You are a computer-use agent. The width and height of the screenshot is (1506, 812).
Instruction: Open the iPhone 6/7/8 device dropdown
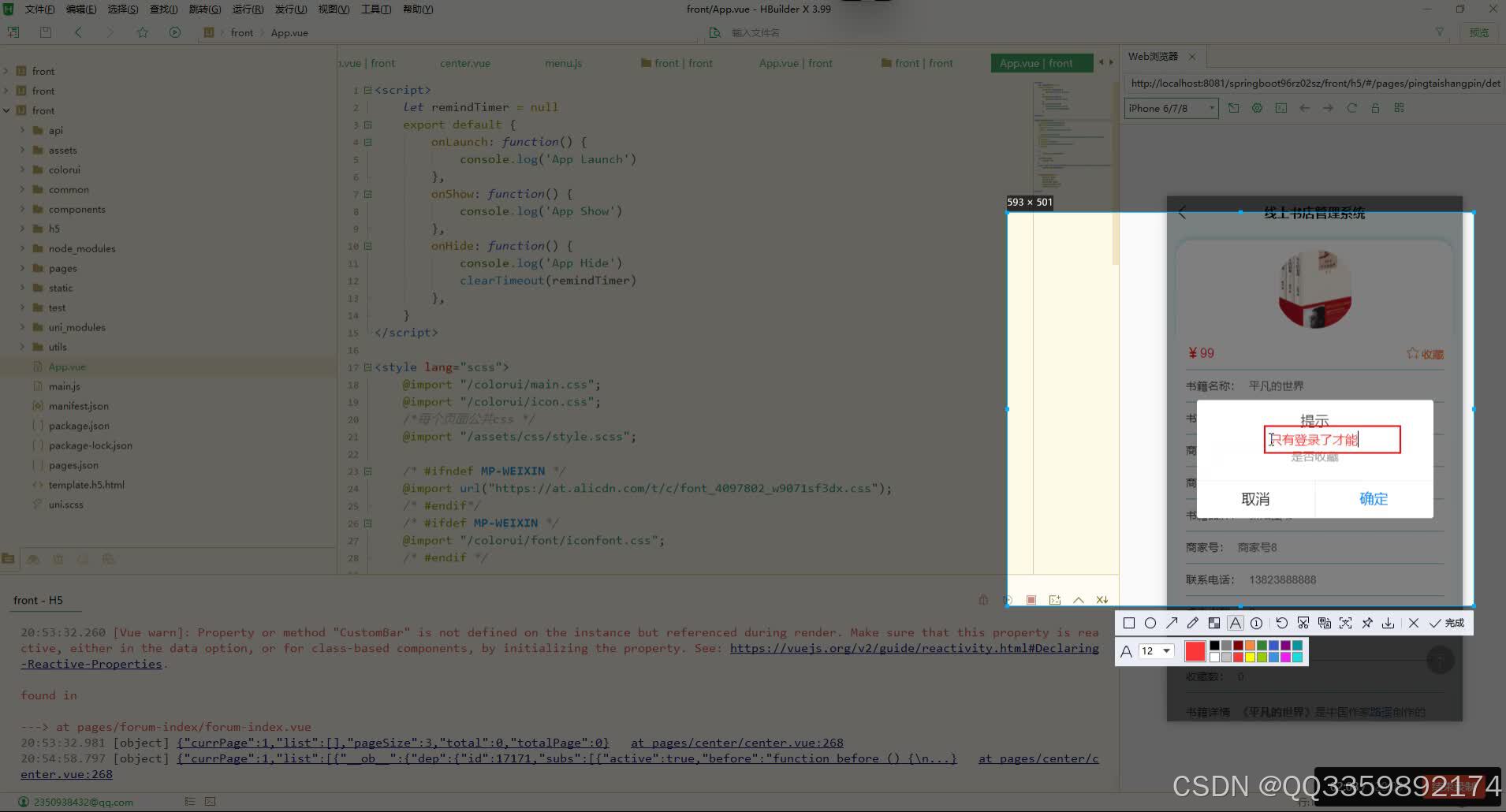1171,108
